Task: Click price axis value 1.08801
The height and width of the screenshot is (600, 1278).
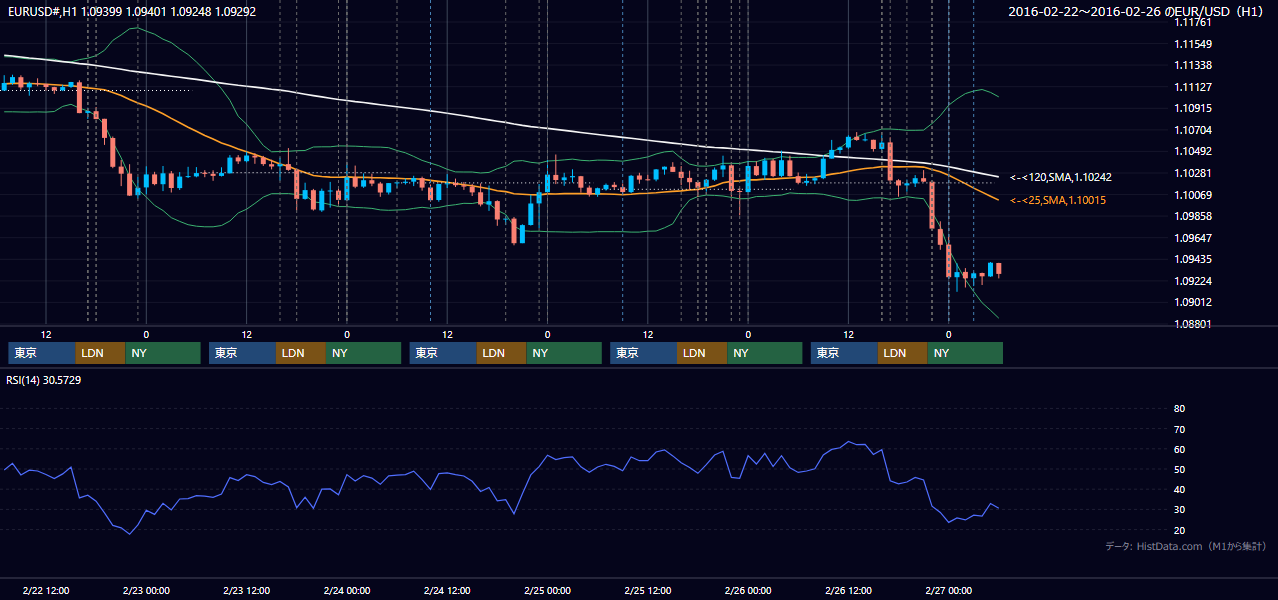Action: click(x=1192, y=325)
